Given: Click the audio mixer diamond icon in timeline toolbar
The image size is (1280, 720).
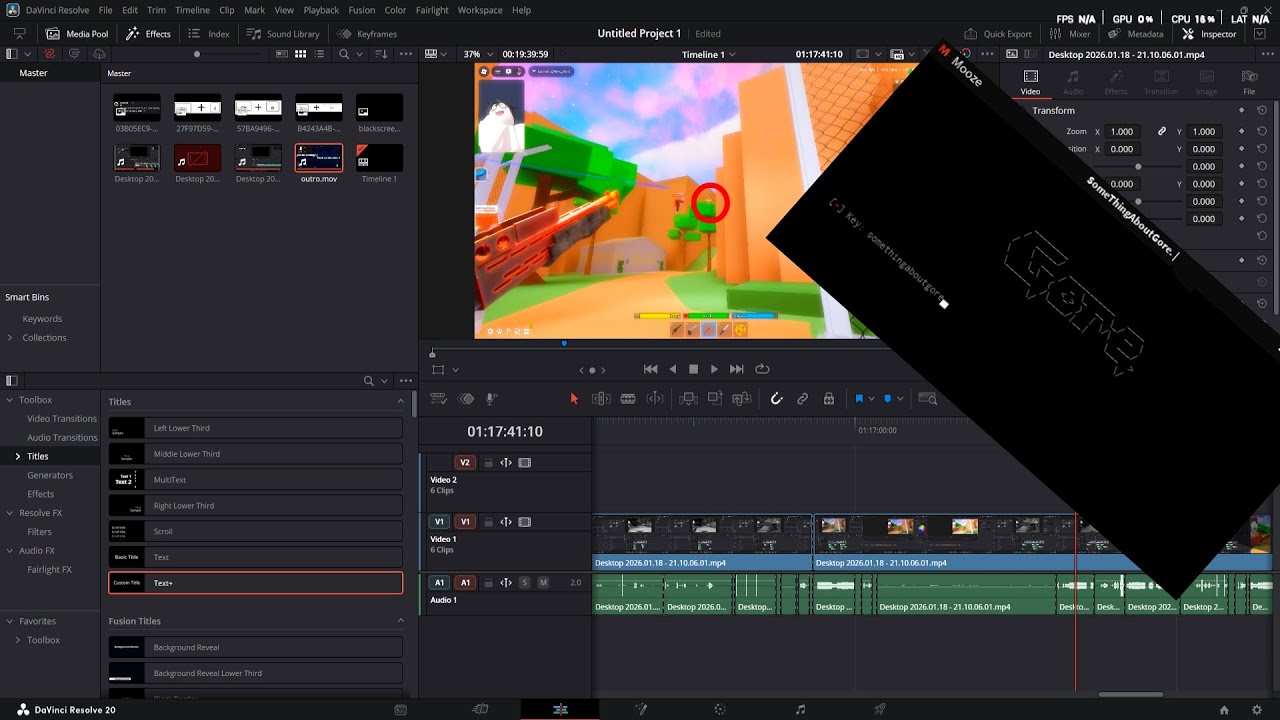Looking at the screenshot, I should (x=465, y=399).
